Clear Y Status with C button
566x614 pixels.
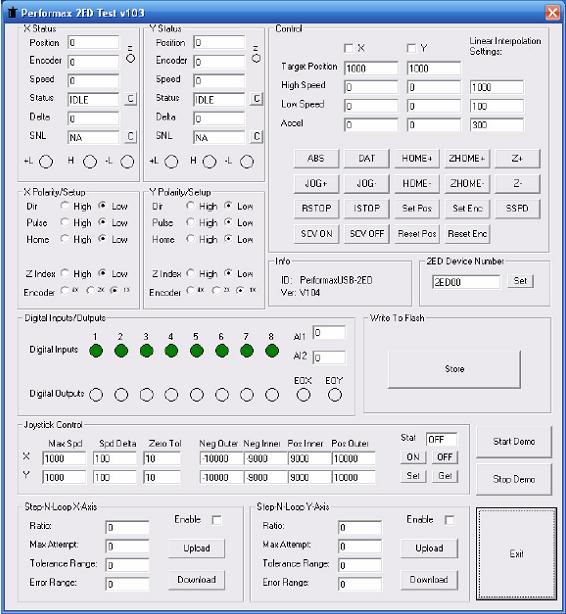point(257,99)
